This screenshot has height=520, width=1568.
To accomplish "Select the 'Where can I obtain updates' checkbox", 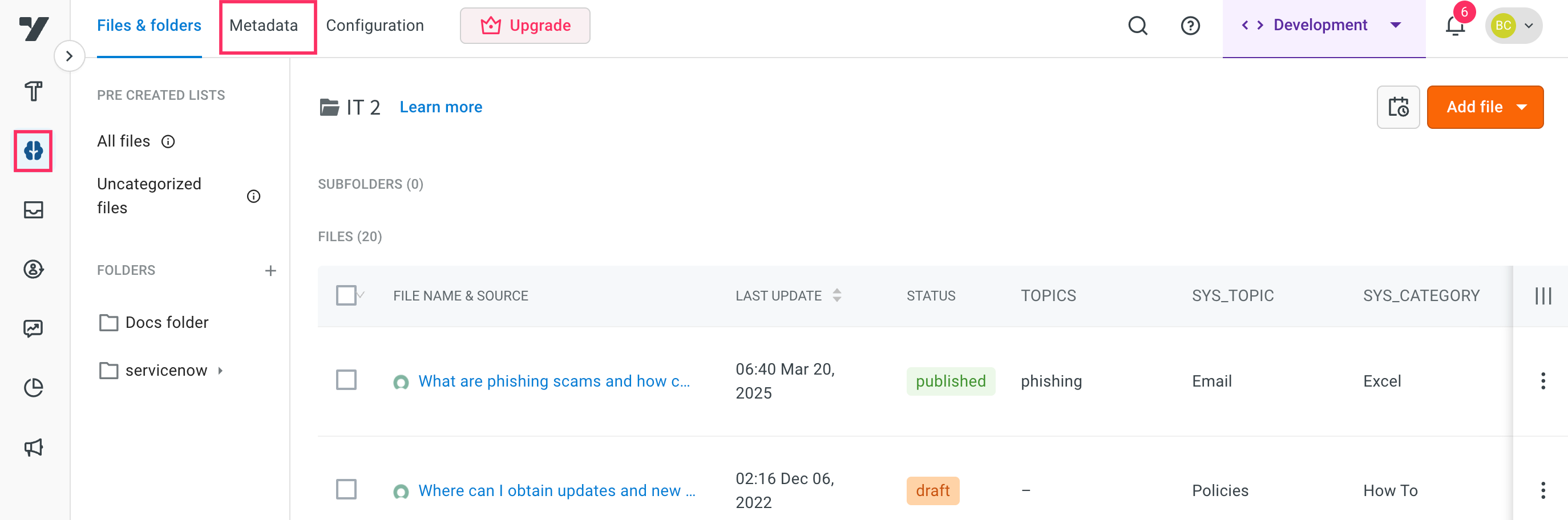I will pos(346,490).
